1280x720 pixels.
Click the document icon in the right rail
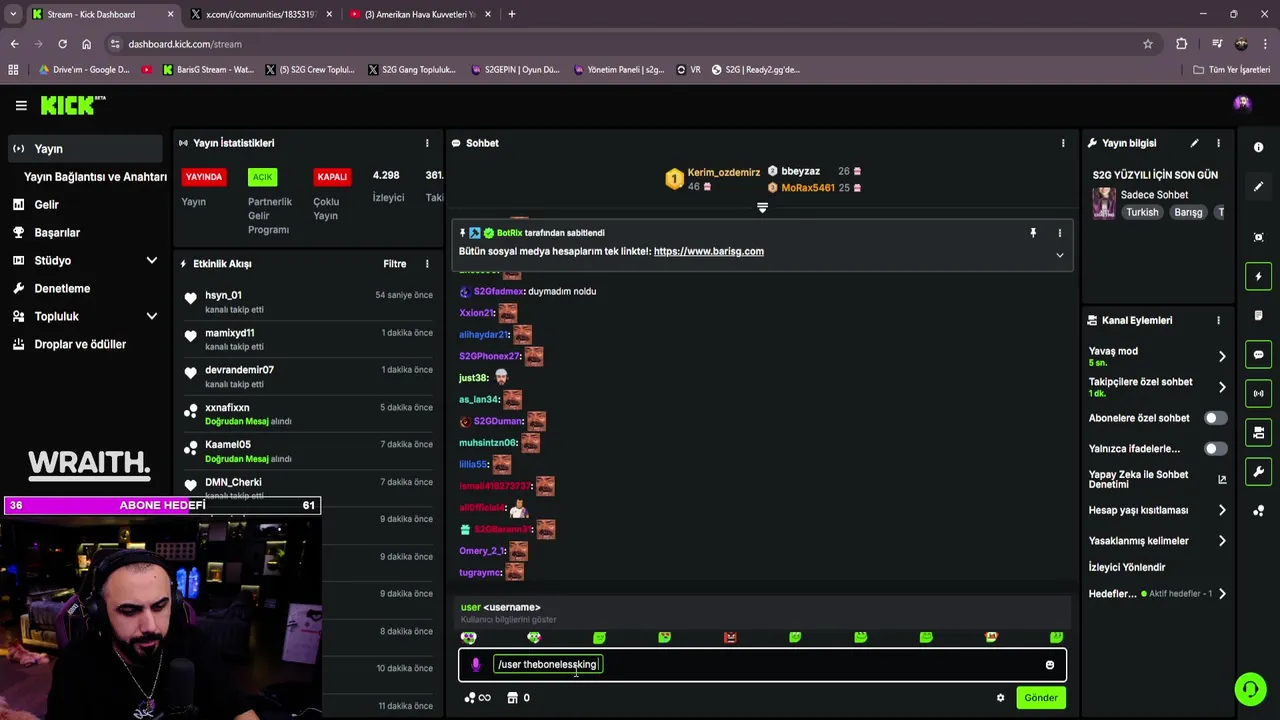click(1258, 315)
